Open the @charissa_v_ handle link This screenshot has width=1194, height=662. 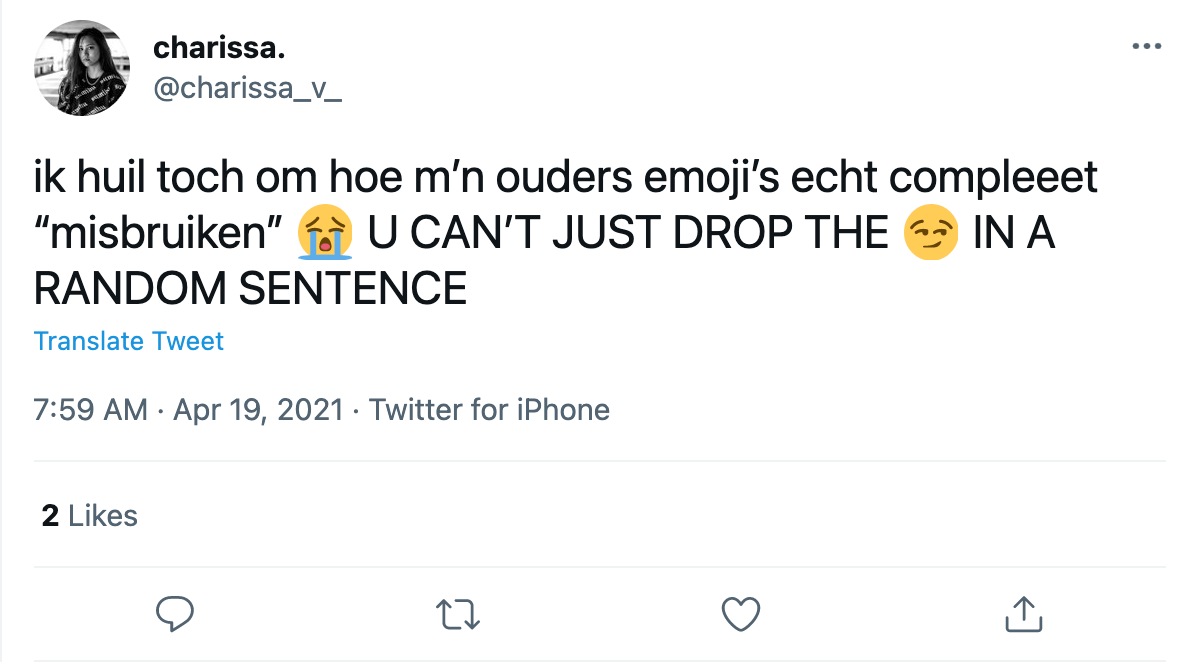(247, 88)
